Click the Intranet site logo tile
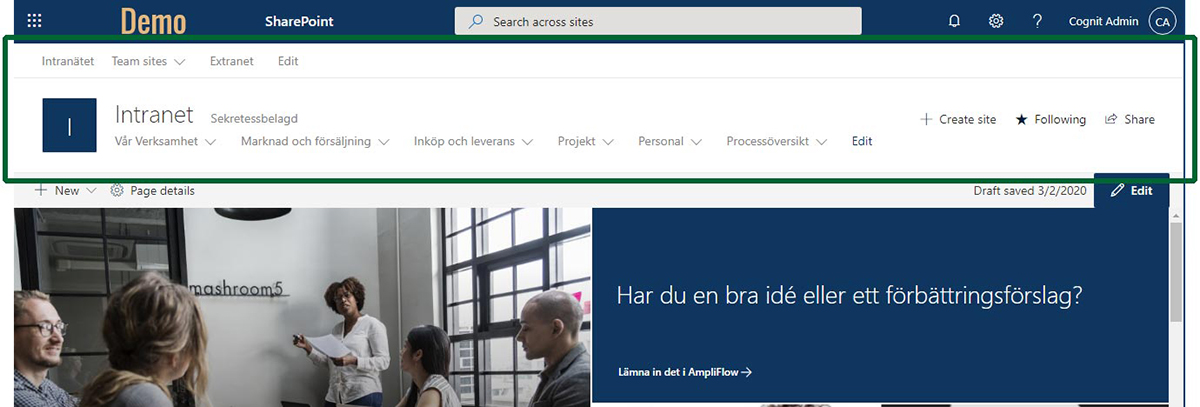The image size is (1200, 407). [x=69, y=125]
